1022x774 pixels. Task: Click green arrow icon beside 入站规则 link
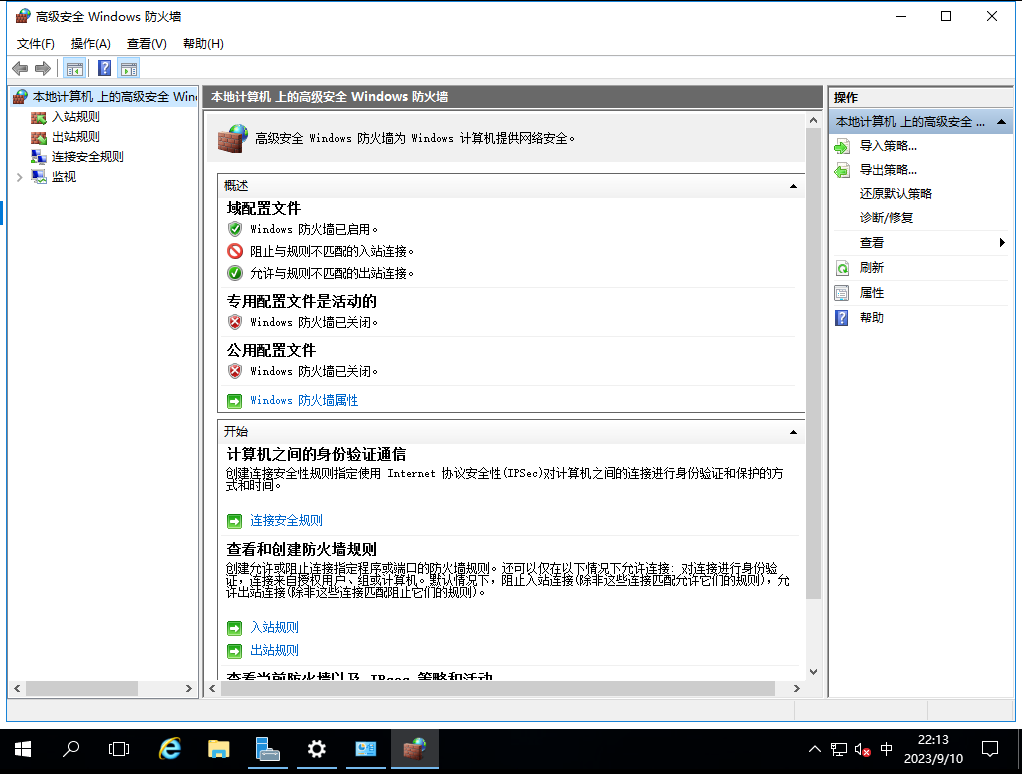(x=235, y=628)
